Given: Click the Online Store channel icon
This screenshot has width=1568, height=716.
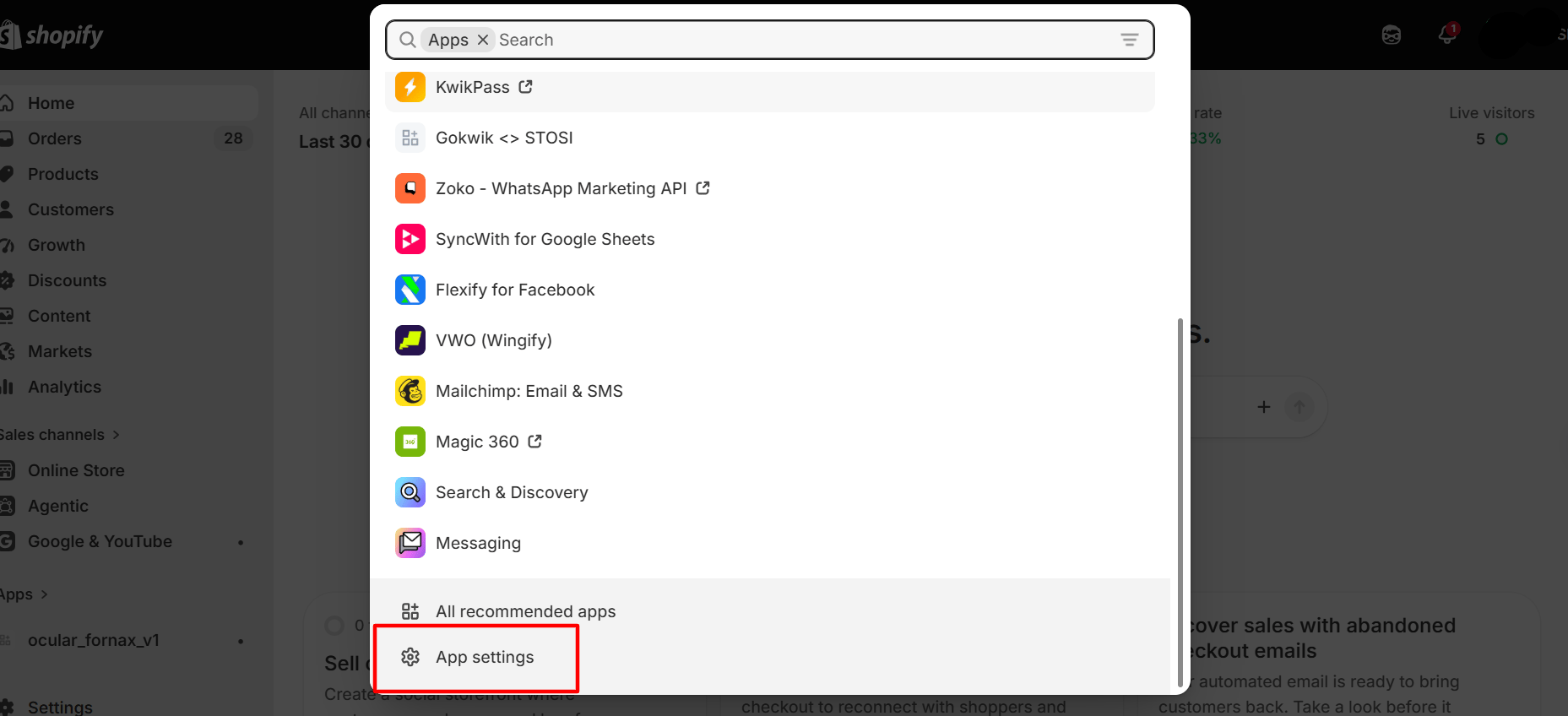Looking at the screenshot, I should coord(8,470).
